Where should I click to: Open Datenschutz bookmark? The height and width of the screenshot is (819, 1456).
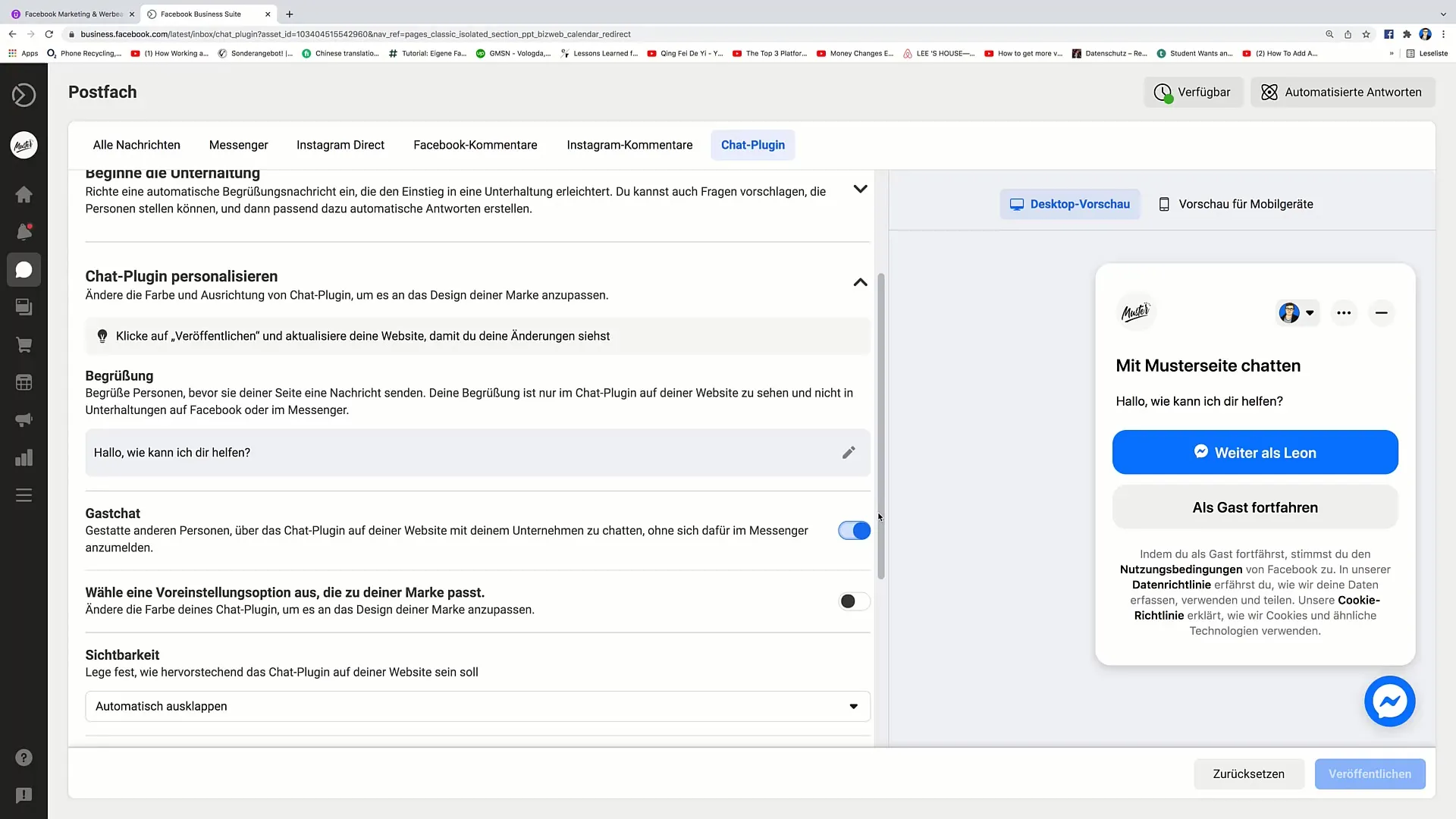(1109, 53)
